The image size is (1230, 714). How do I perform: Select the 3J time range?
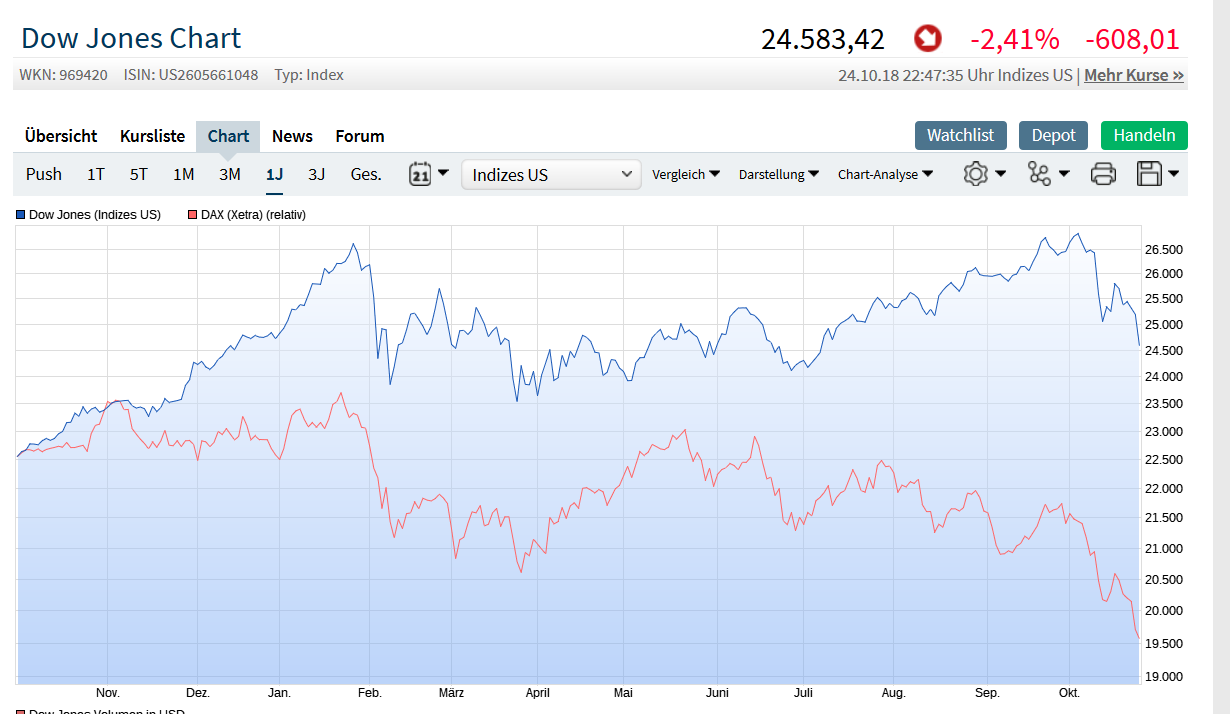point(316,174)
